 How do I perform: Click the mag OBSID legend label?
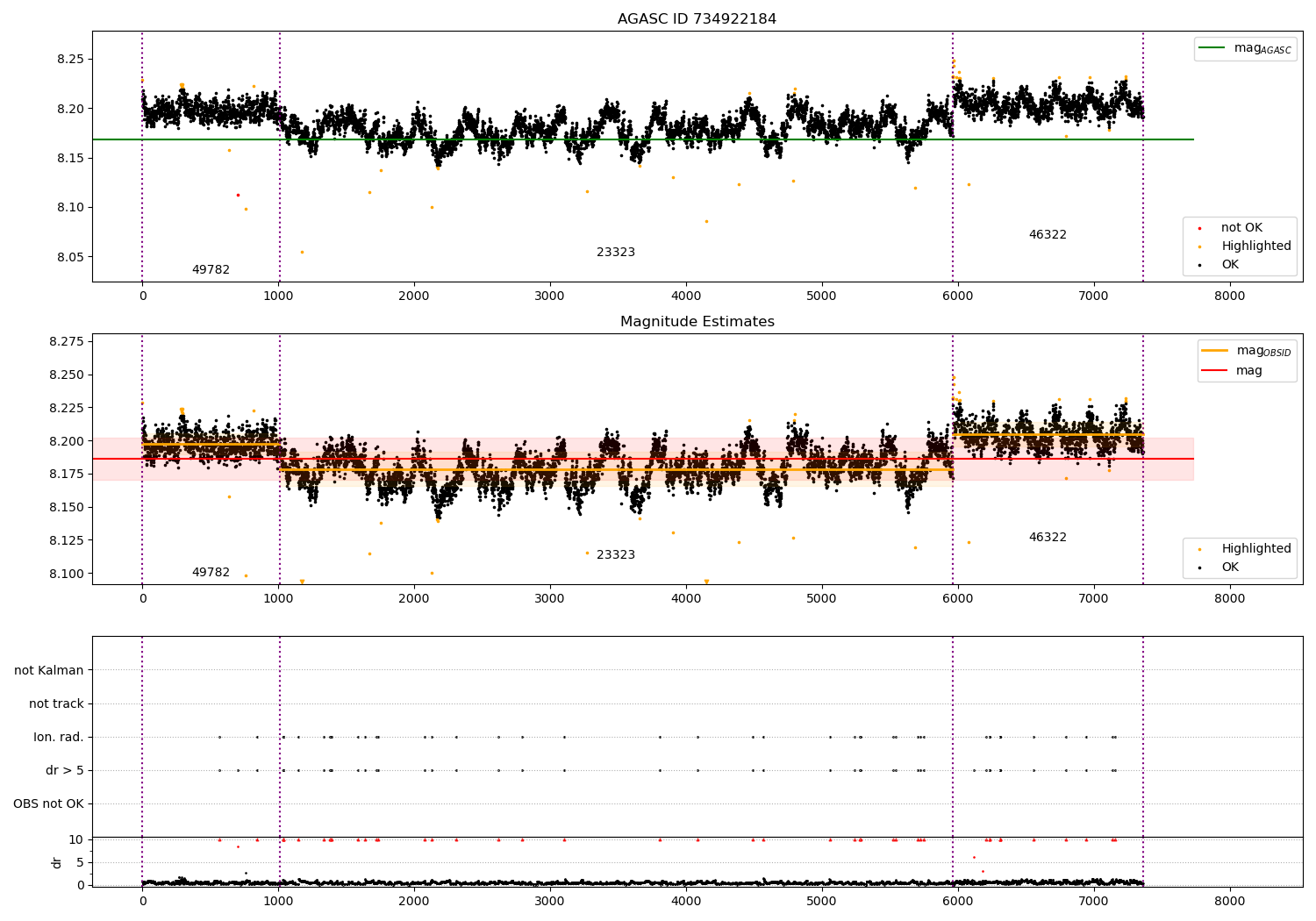(1263, 351)
